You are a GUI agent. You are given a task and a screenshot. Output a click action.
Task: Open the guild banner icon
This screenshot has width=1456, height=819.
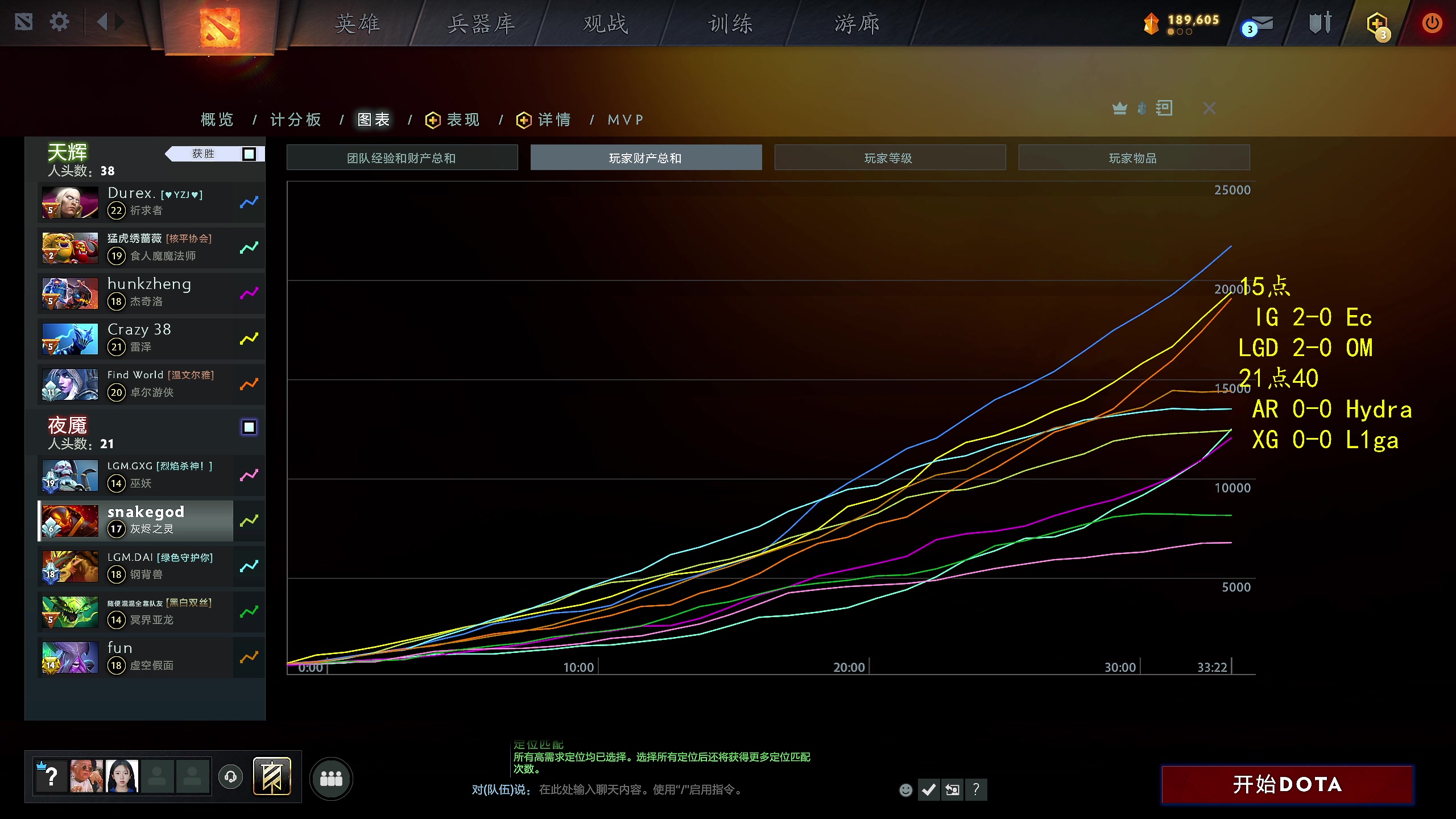[x=272, y=776]
